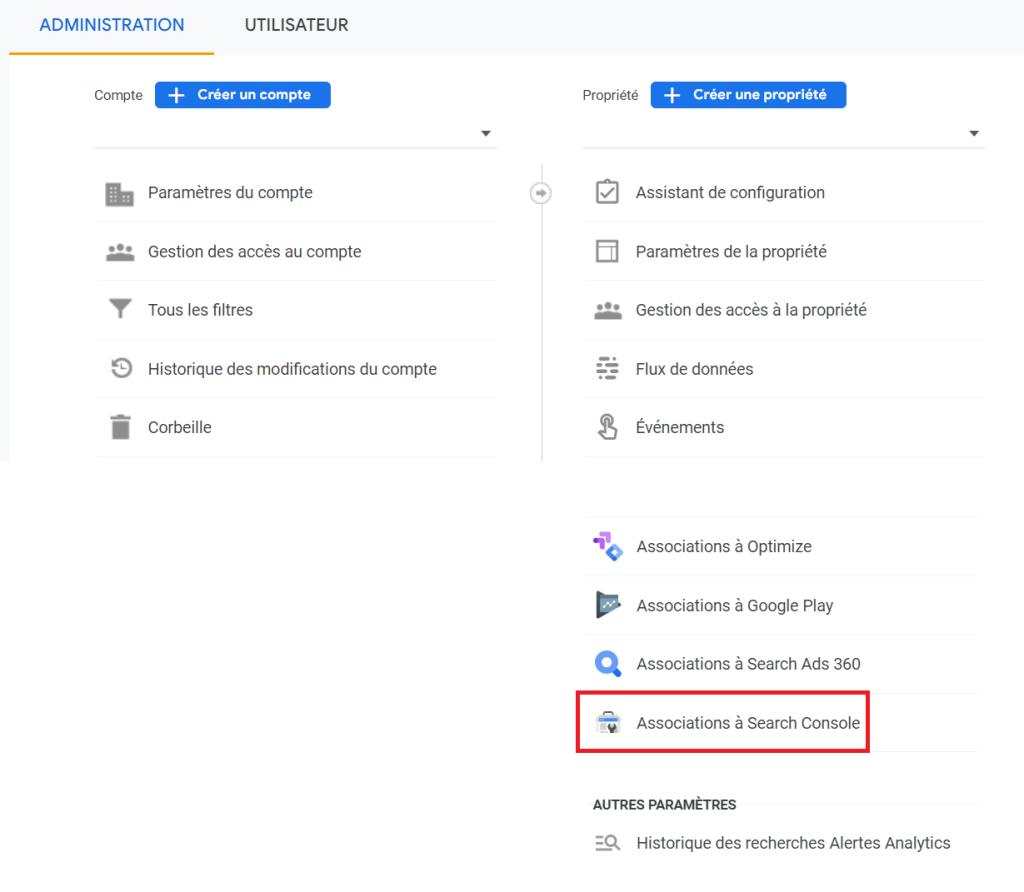This screenshot has width=1024, height=892.
Task: Click the data streams icon for Flux de données
Action: 607,368
